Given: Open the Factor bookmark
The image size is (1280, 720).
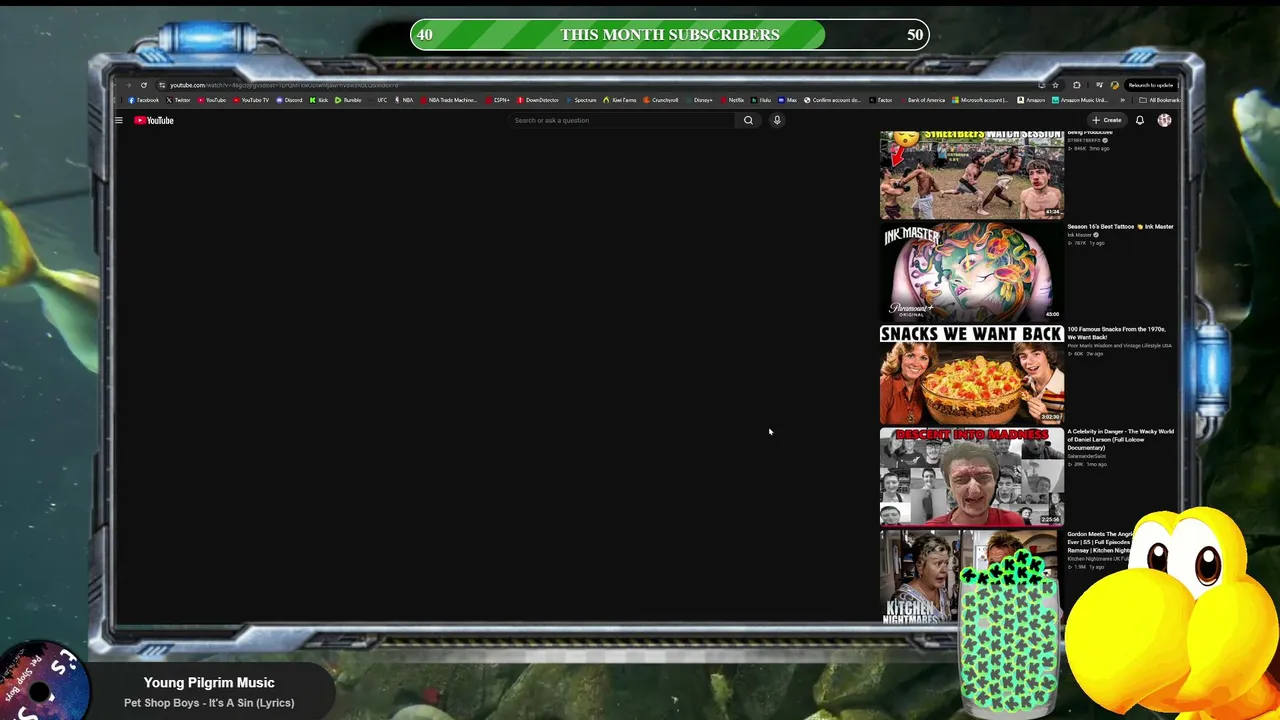Looking at the screenshot, I should coord(881,100).
